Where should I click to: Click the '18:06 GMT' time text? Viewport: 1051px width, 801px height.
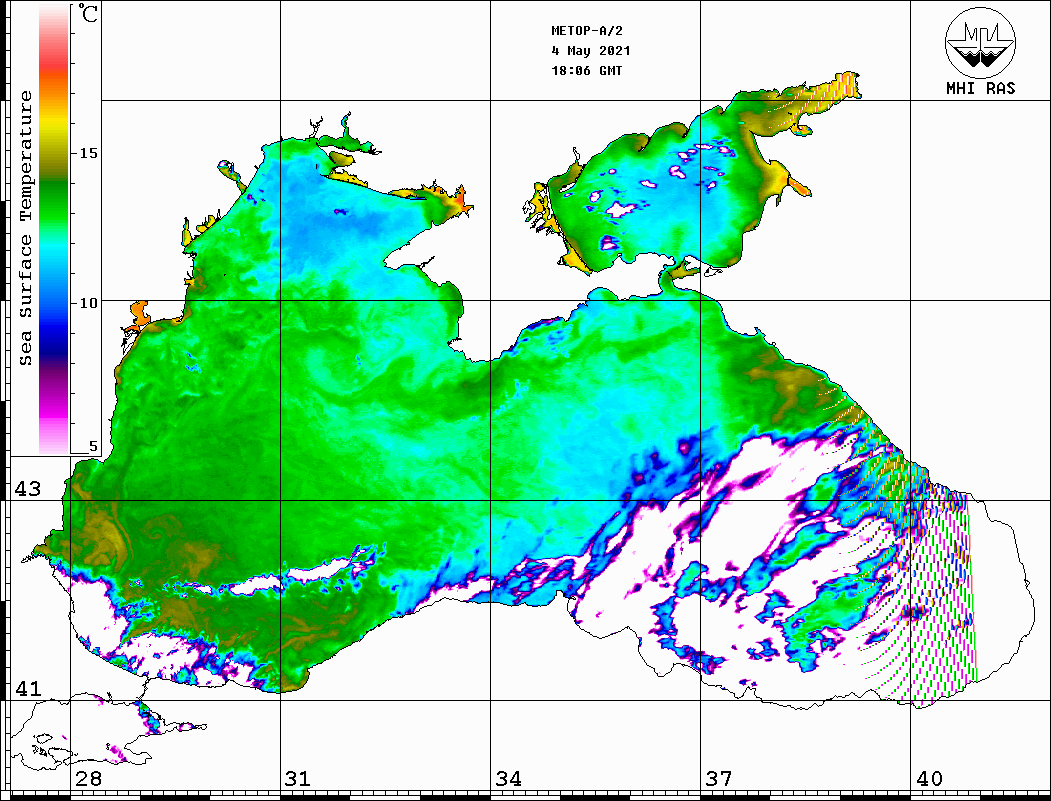(x=586, y=70)
